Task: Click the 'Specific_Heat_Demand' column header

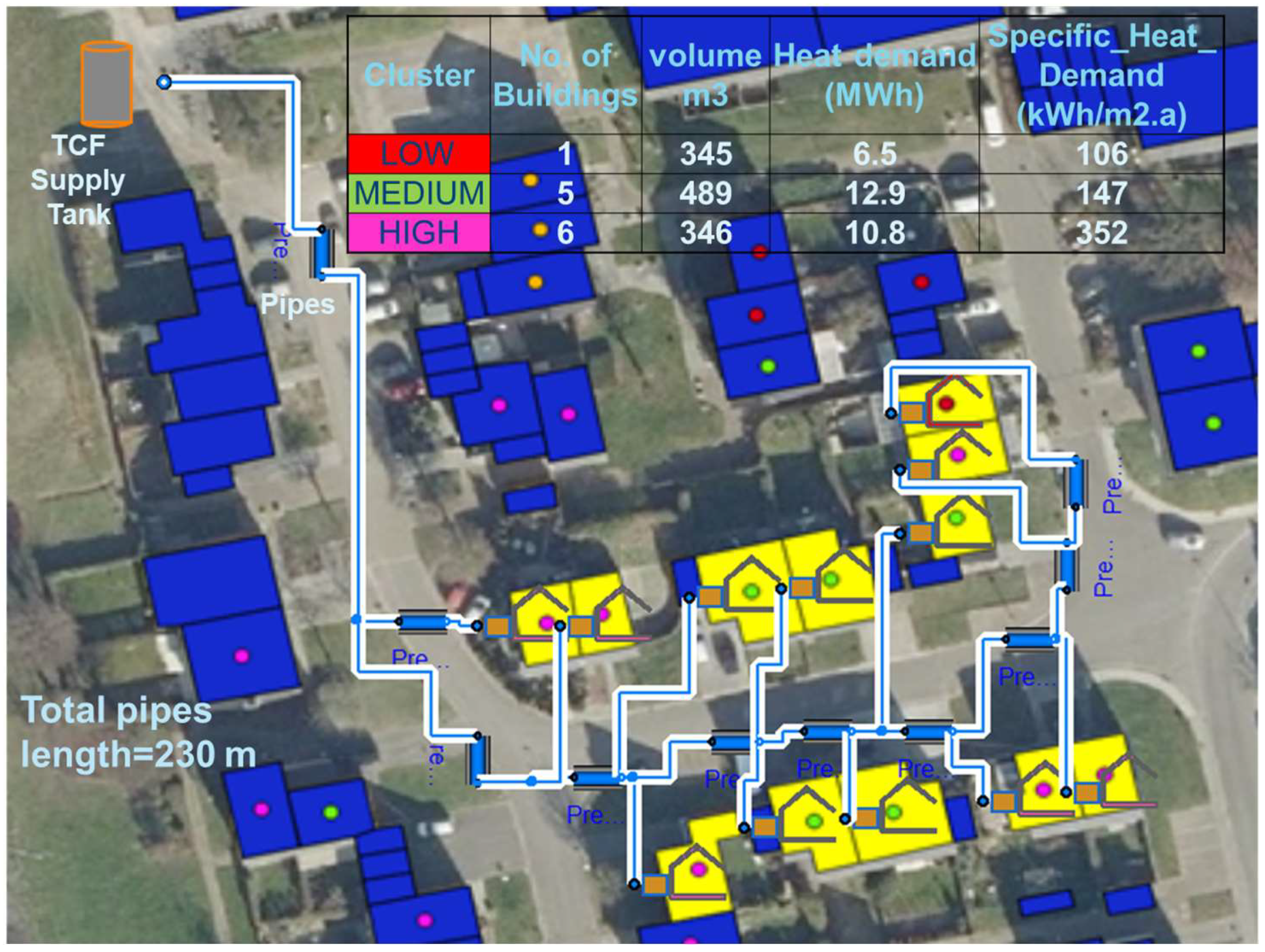Action: pos(1102,75)
